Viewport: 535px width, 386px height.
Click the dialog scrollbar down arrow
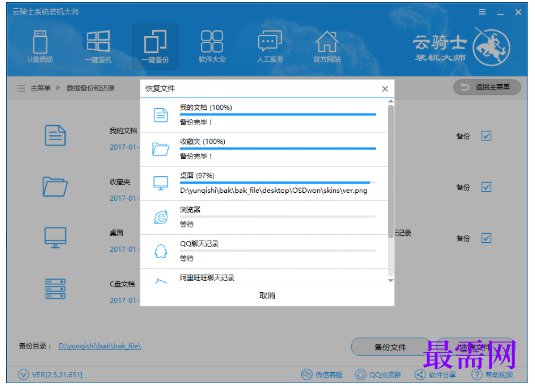coord(391,281)
